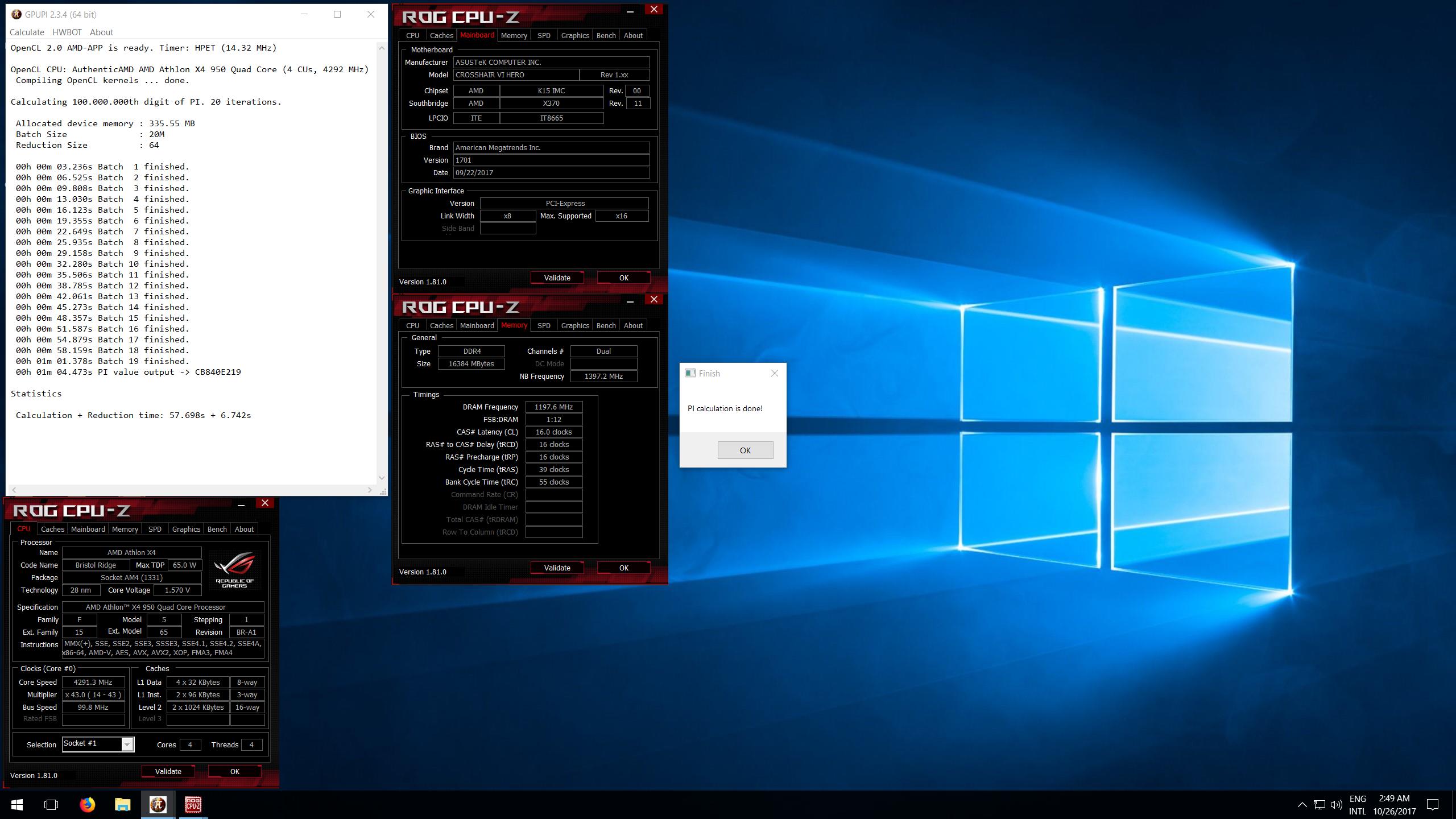Open Memory tab in bottom CPU-Z window
Viewport: 1456px width, 819px height.
tap(125, 529)
